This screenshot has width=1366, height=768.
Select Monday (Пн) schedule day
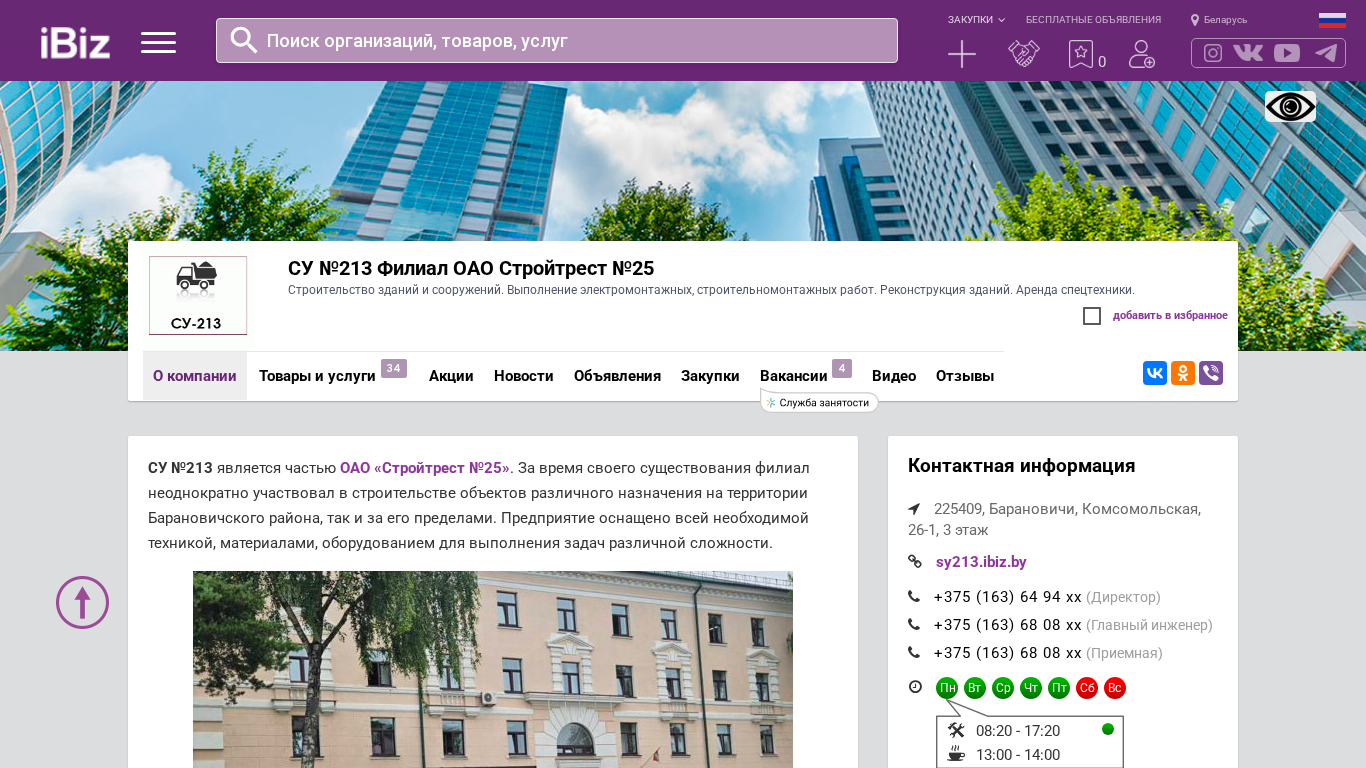point(947,688)
